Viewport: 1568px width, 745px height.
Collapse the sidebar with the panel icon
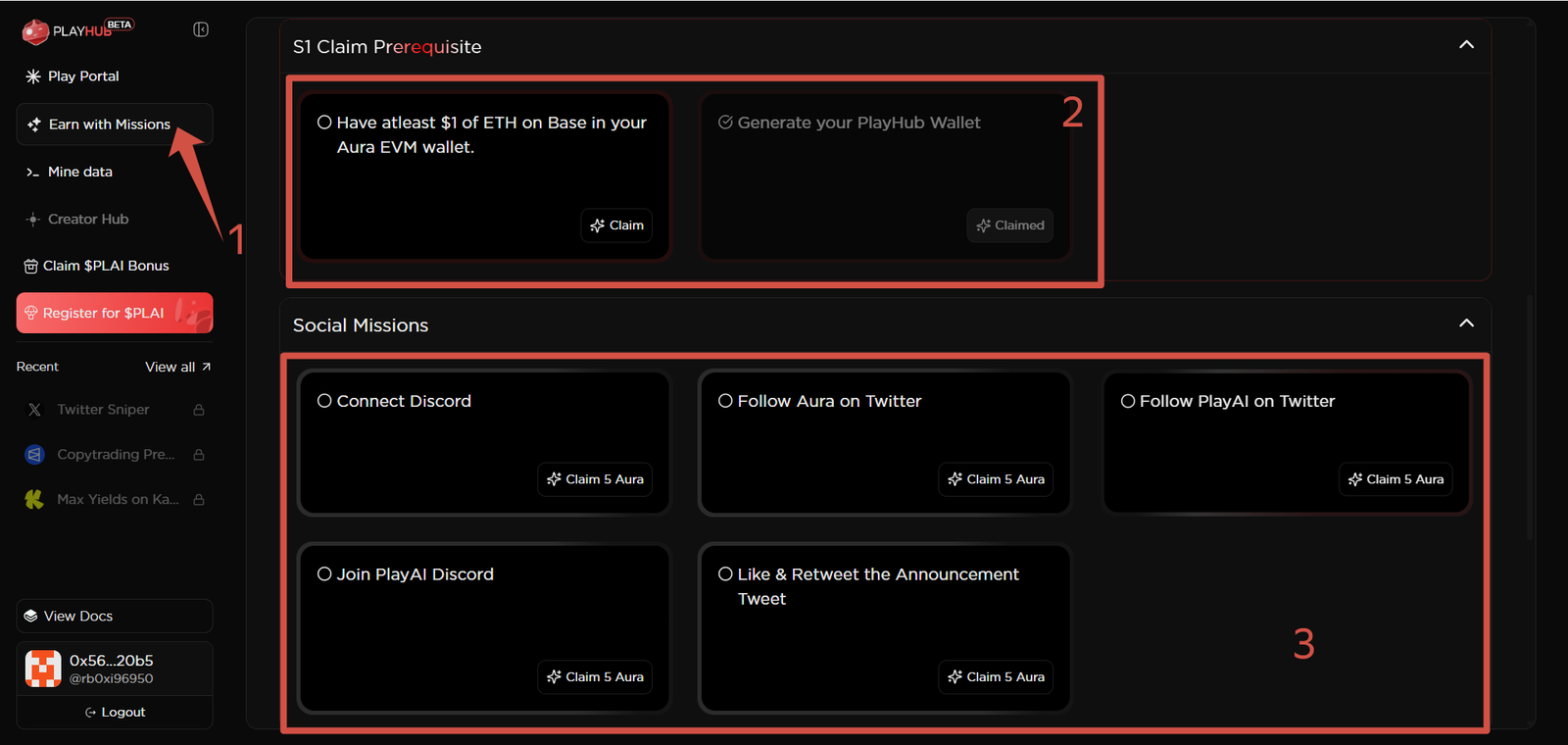click(201, 29)
